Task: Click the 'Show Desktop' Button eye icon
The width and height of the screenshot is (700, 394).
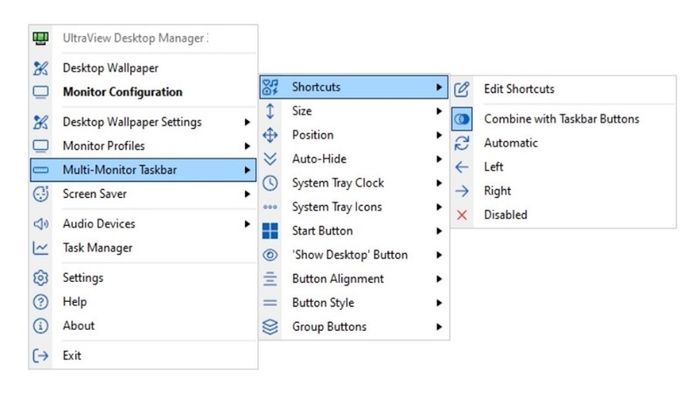Action: [270, 255]
